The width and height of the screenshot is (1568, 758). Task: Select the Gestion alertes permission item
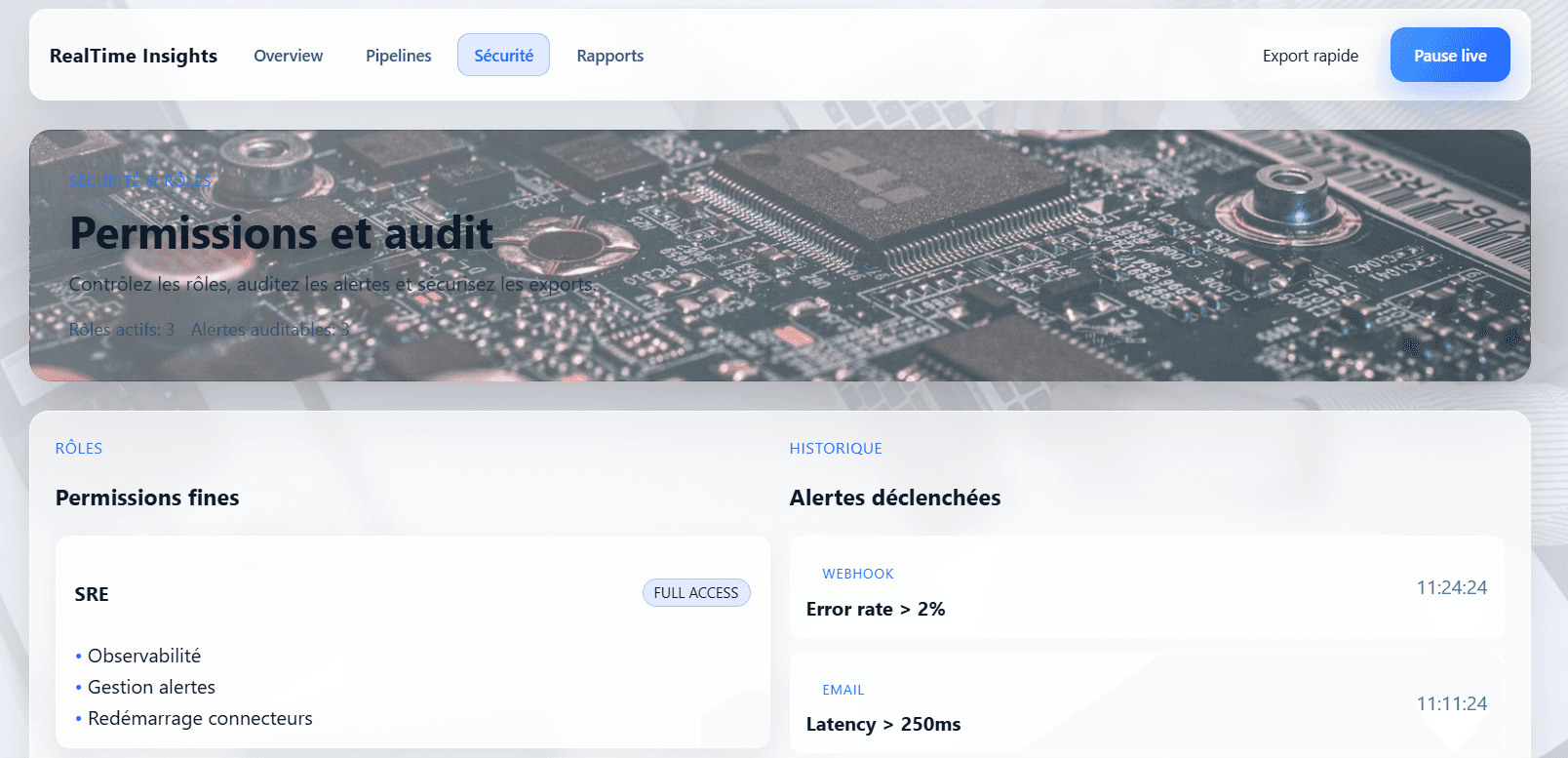151,687
